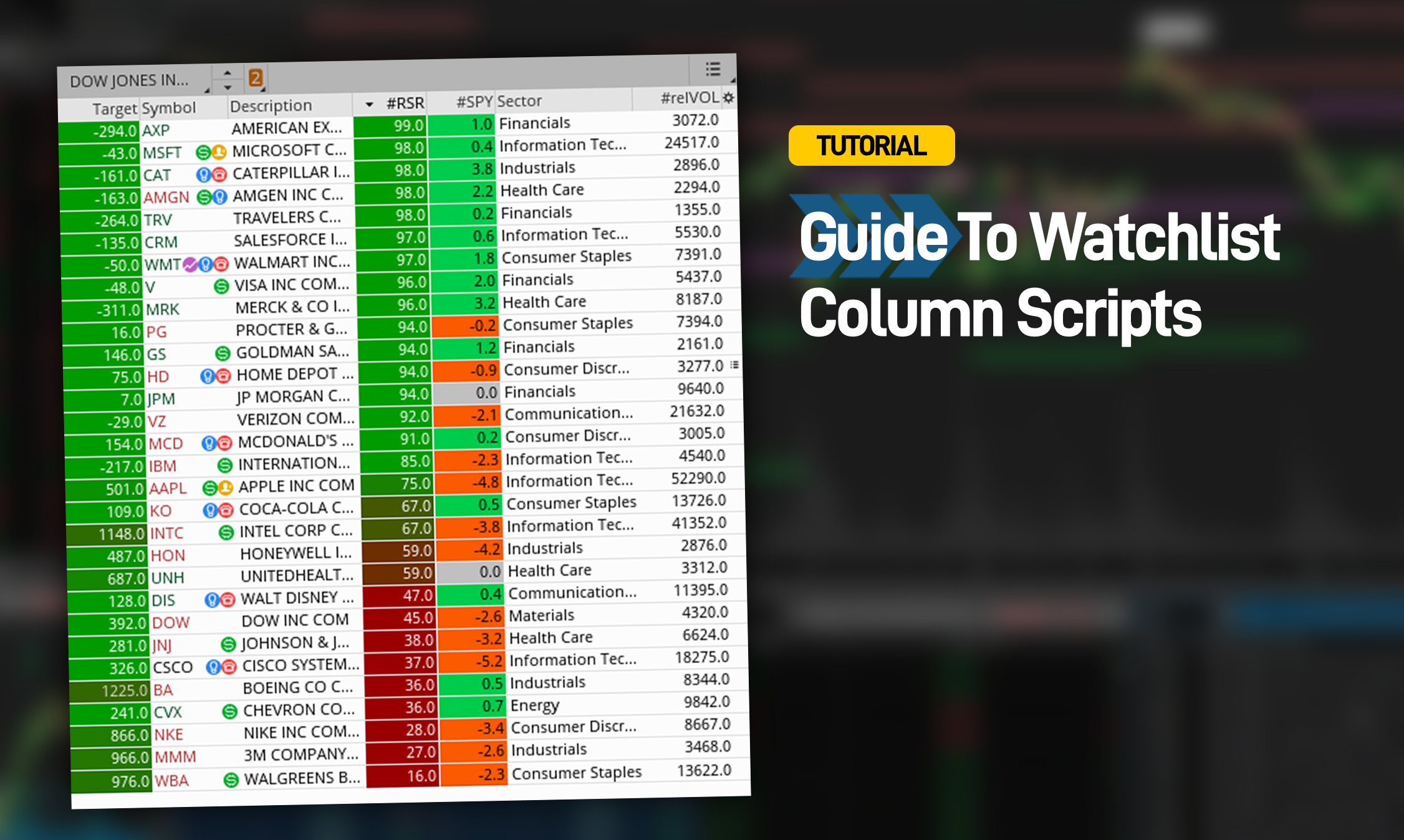
Task: Click the 99.0 RSR cell for AXP
Action: 390,126
